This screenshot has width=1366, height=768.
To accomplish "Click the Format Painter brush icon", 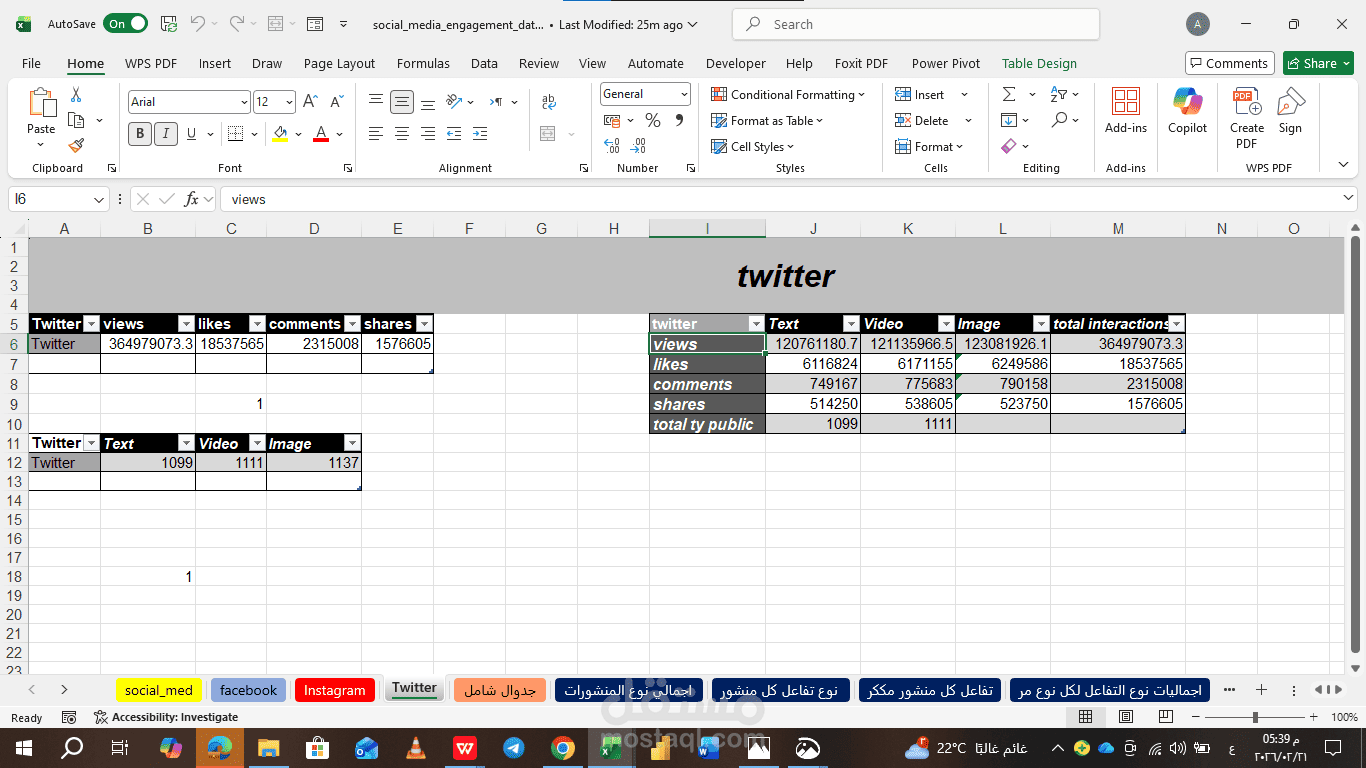I will (76, 145).
